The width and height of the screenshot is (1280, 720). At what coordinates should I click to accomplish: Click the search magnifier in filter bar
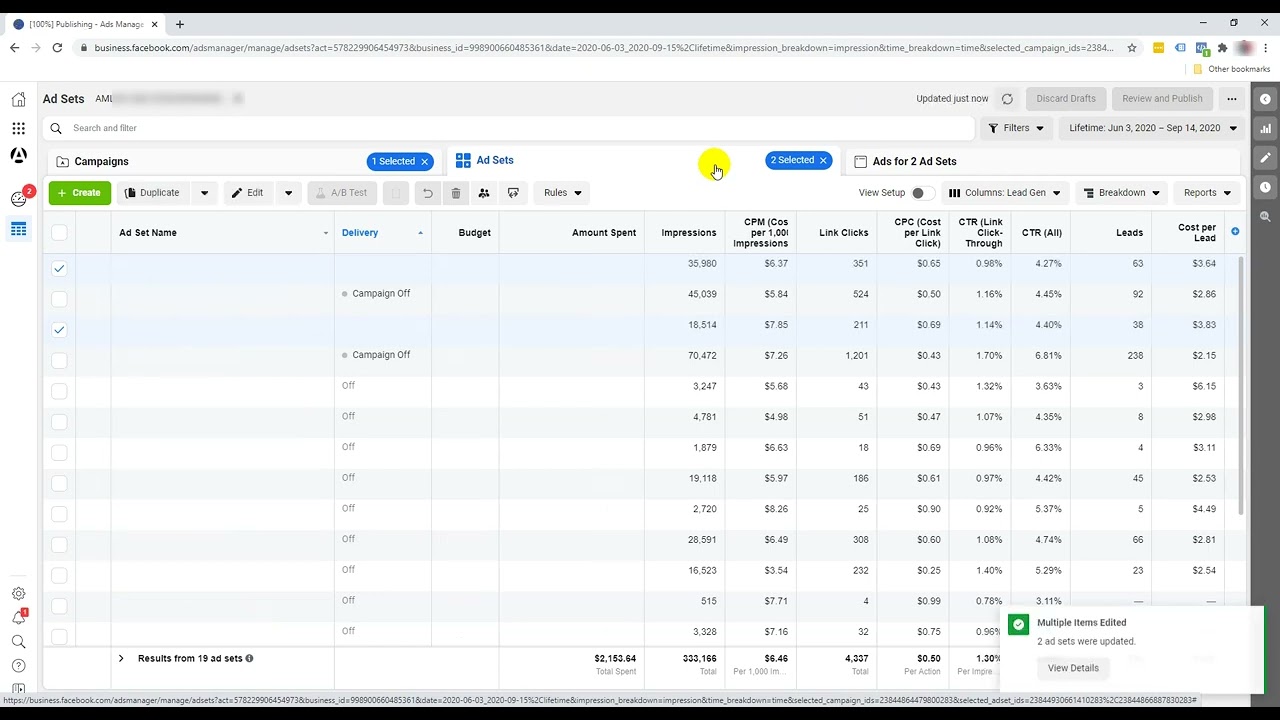[56, 128]
